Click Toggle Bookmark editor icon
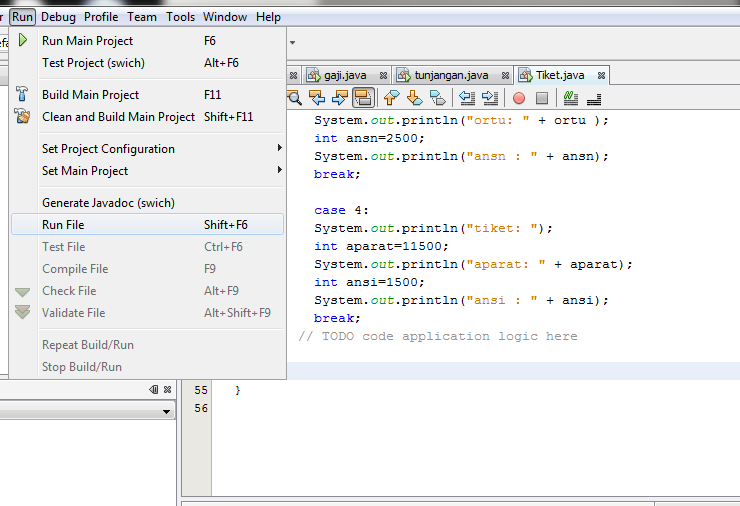Viewport: 740px width, 506px height. [437, 98]
